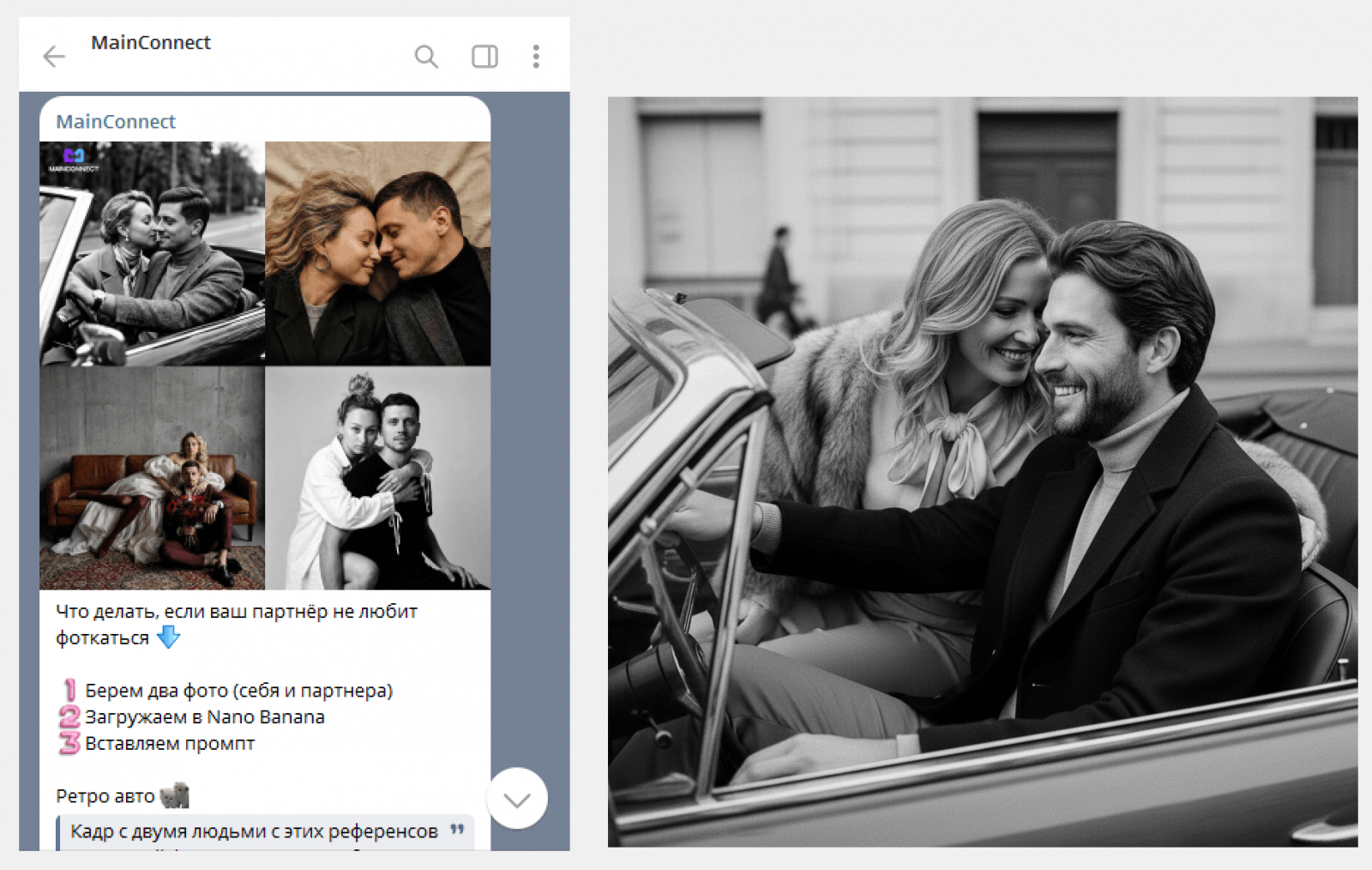The image size is (1372, 870).
Task: Click the blue down arrow emoji
Action: click(169, 637)
